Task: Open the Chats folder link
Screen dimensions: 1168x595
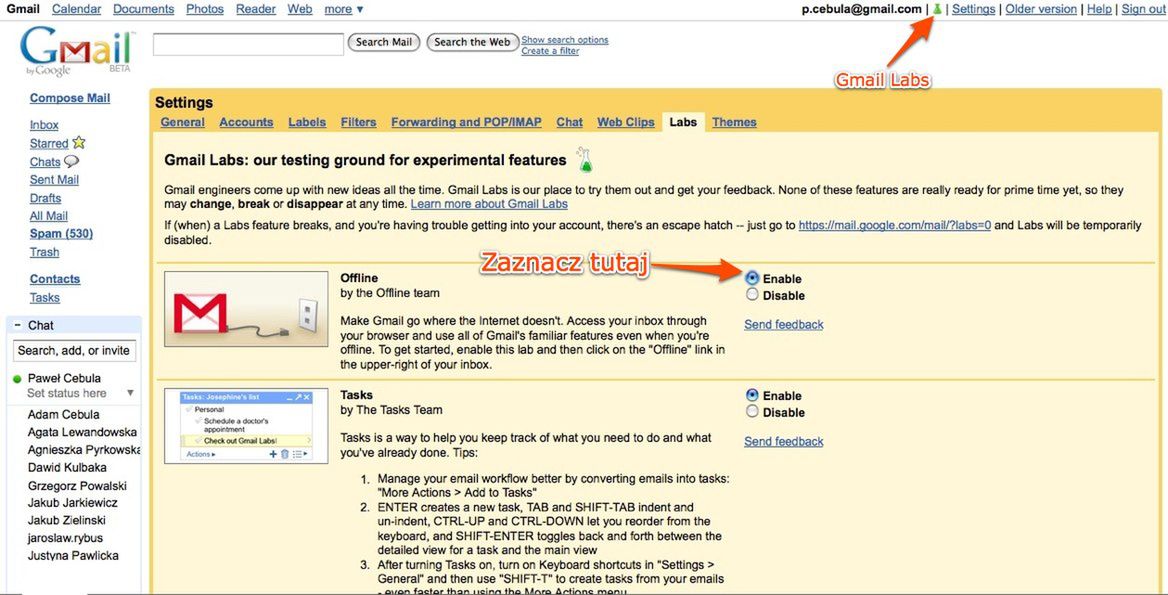Action: tap(45, 162)
